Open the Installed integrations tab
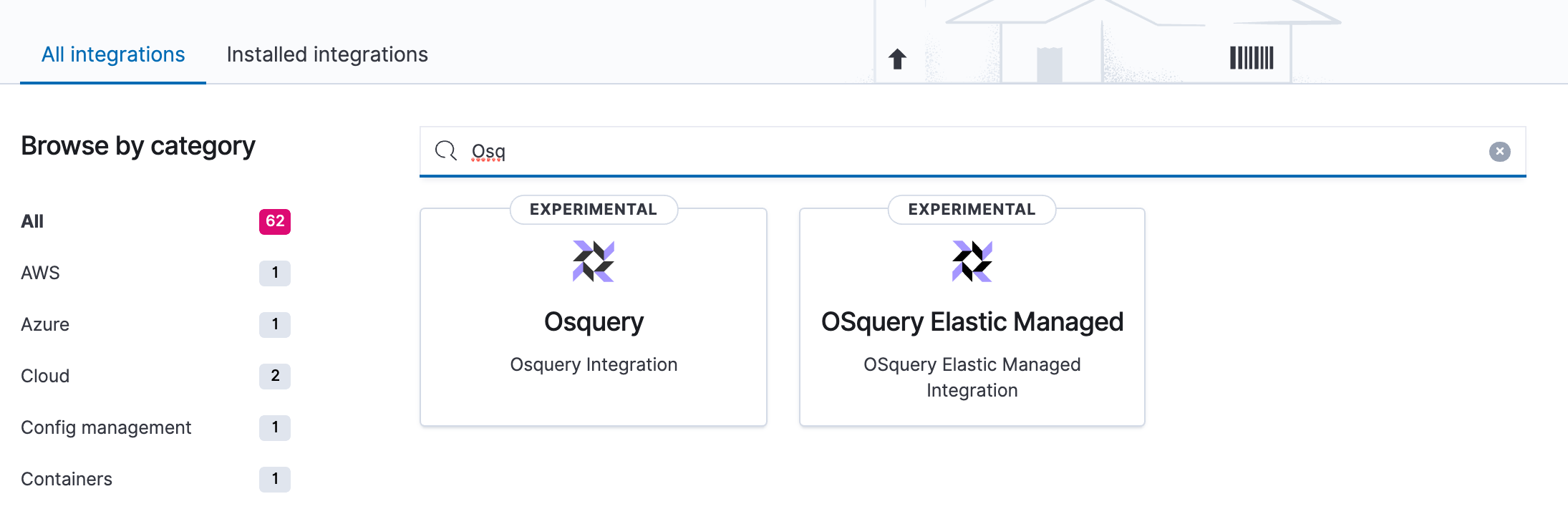The image size is (1568, 514). (327, 54)
